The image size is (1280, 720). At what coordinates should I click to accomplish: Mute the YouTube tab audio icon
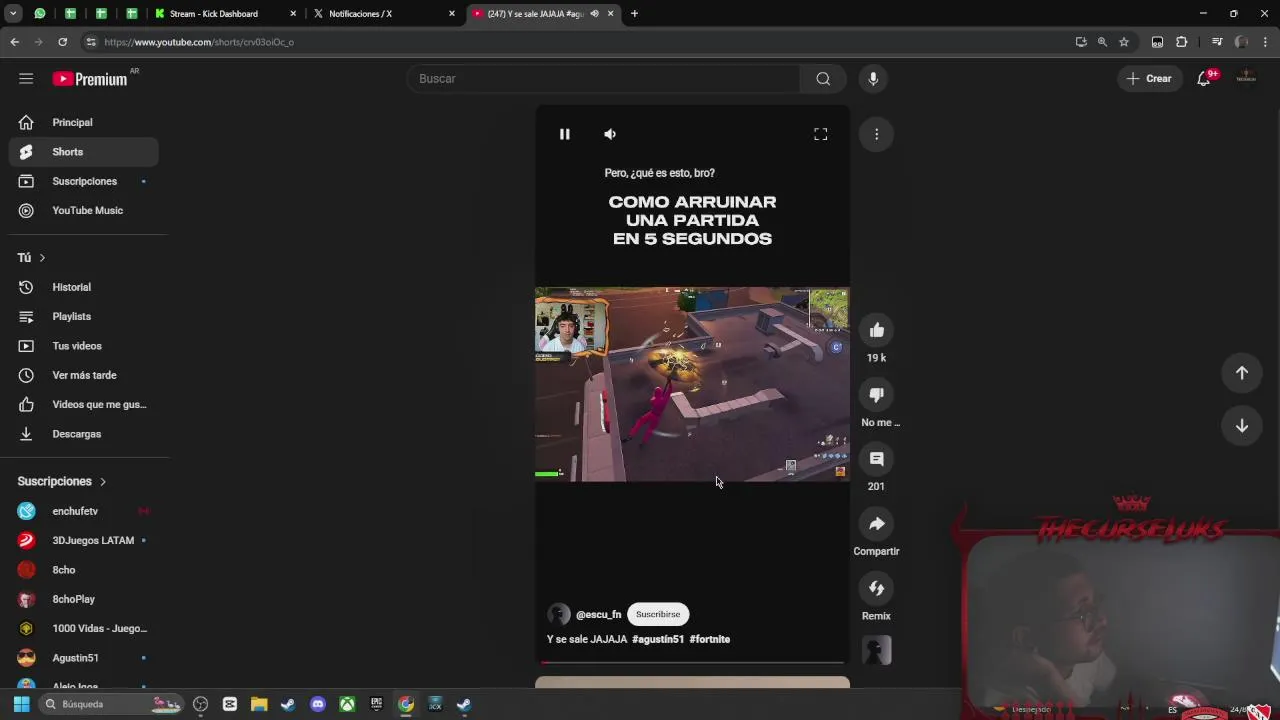(x=594, y=14)
